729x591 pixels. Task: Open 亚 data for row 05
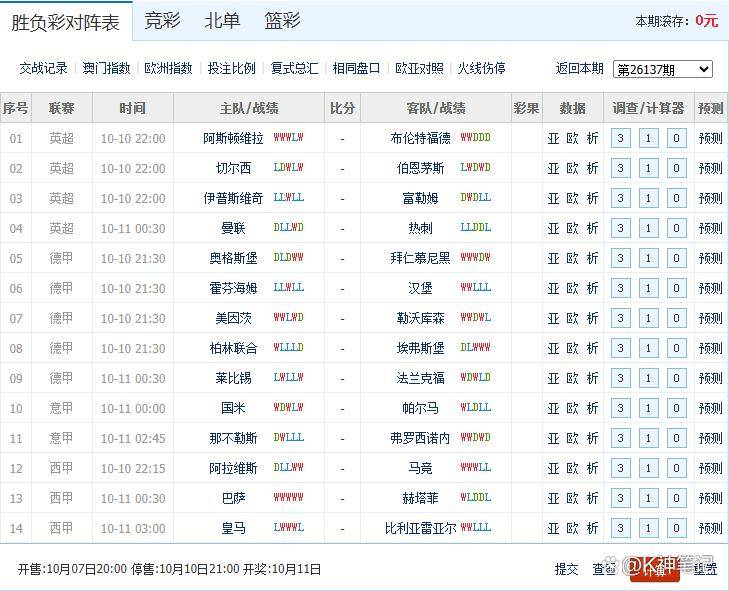(x=553, y=258)
